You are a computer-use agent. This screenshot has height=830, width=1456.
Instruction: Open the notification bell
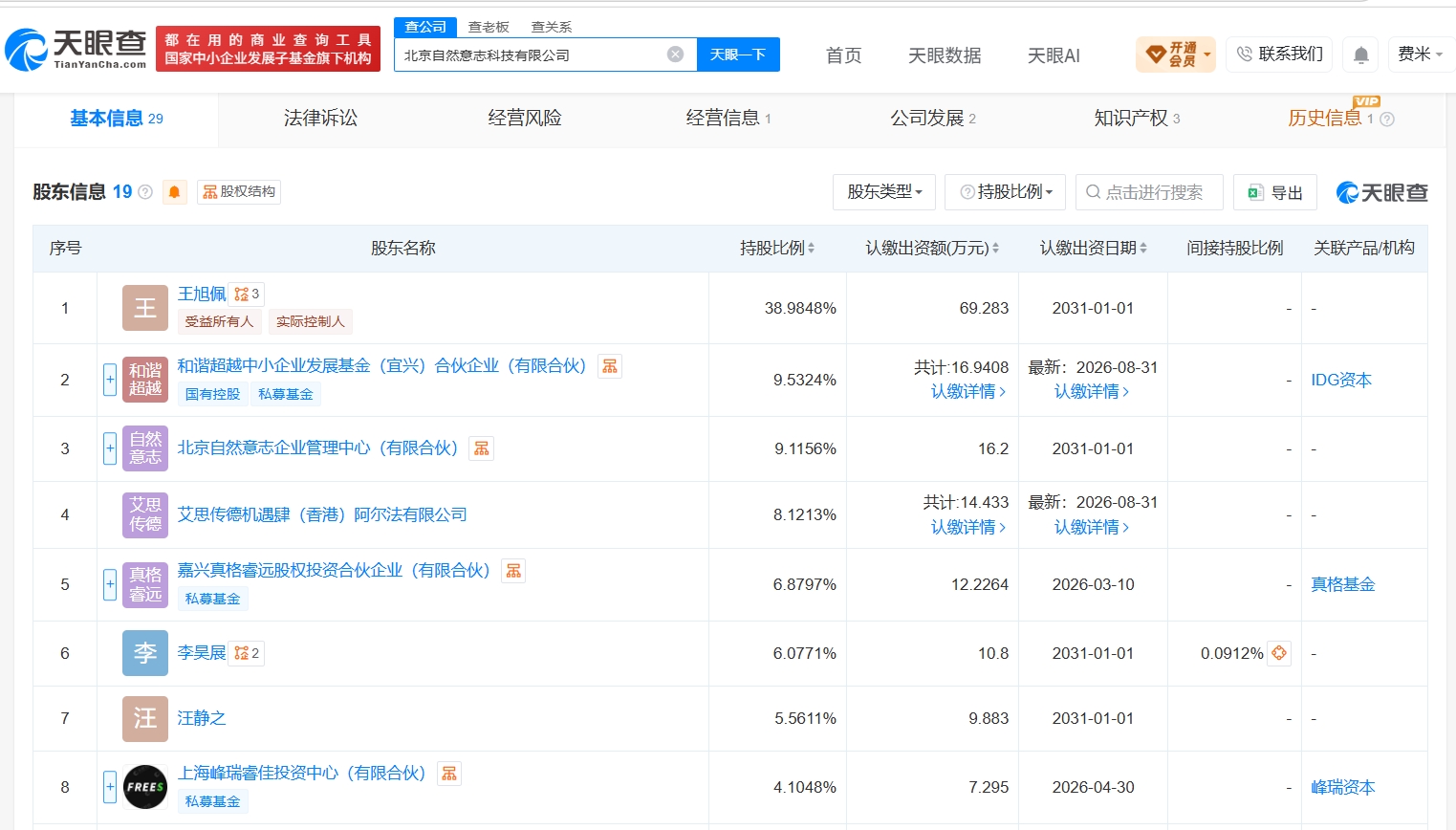[1360, 55]
